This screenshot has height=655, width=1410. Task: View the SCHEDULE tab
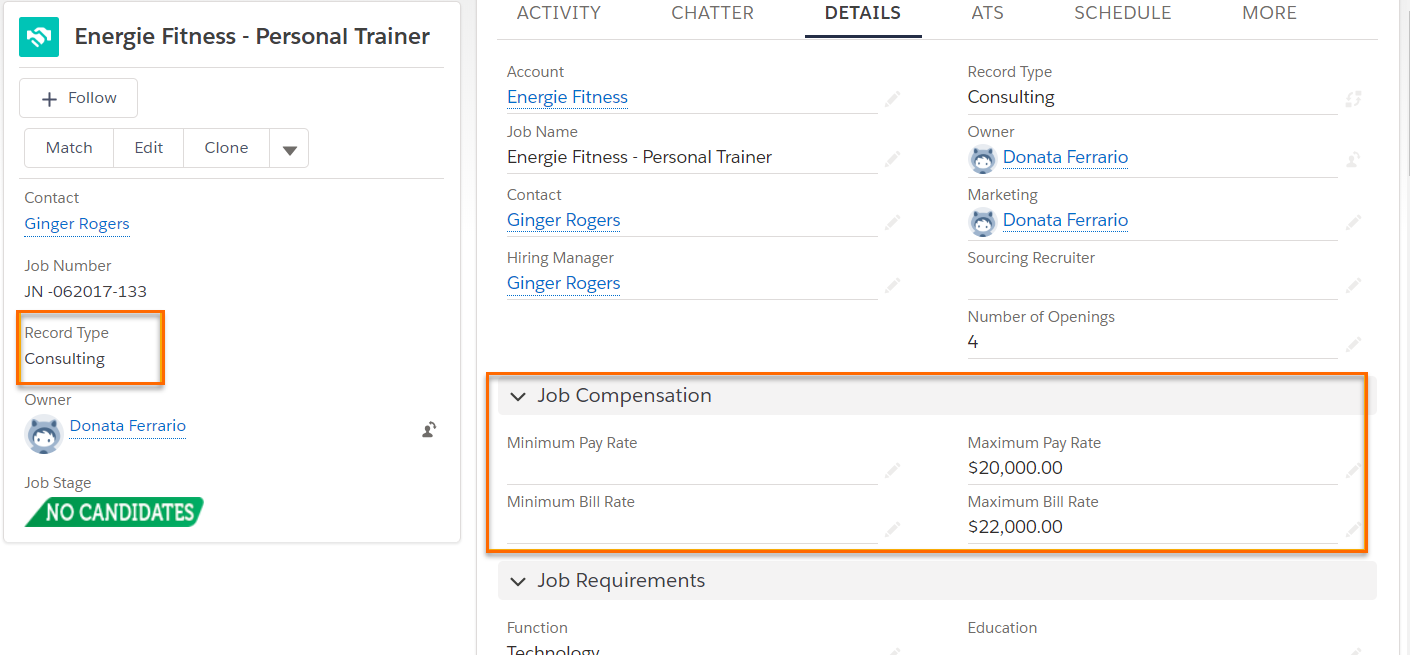[1123, 13]
